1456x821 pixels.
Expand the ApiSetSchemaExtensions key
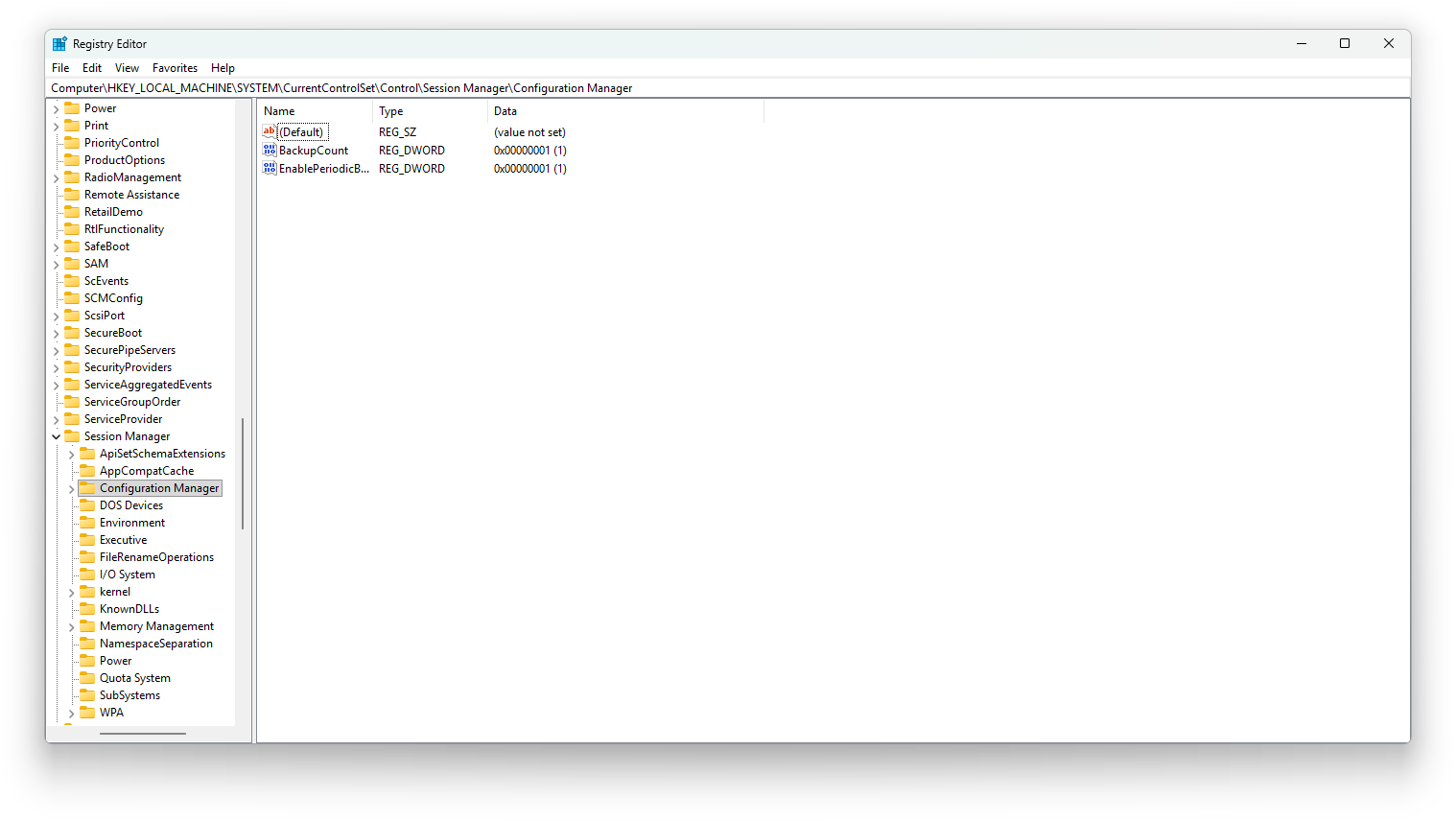tap(72, 455)
